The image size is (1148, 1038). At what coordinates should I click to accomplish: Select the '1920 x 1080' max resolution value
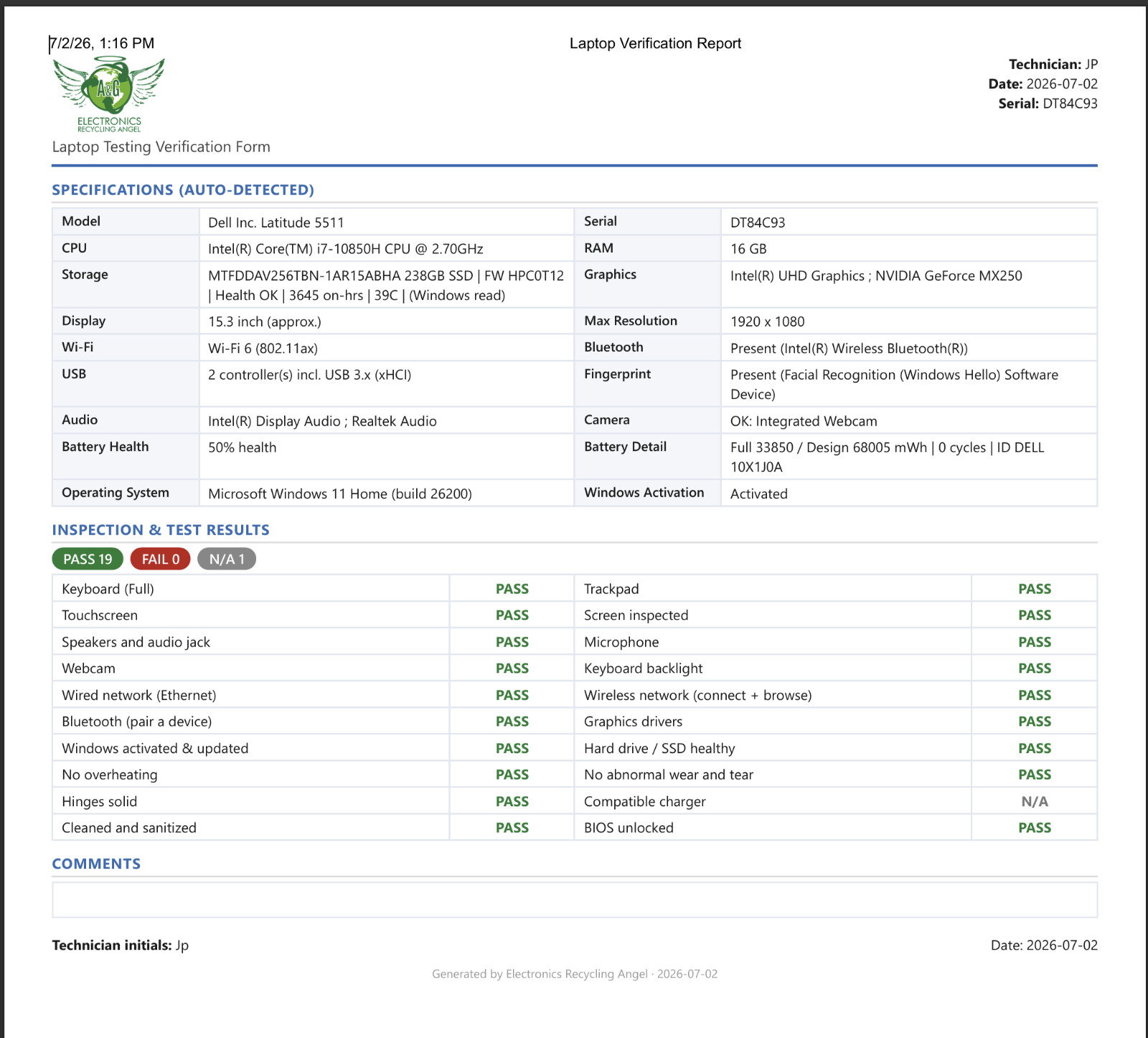768,322
